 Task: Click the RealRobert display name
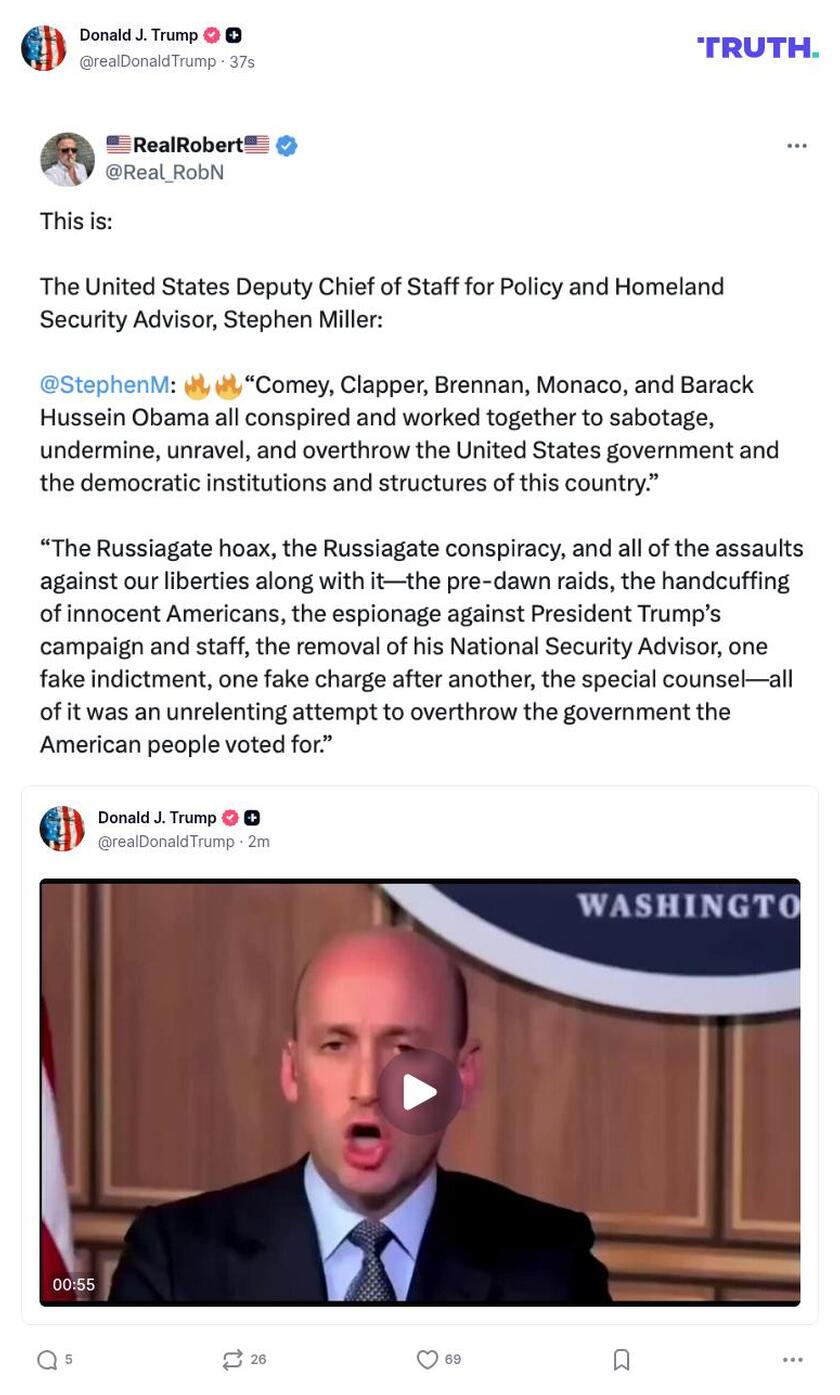pyautogui.click(x=188, y=145)
